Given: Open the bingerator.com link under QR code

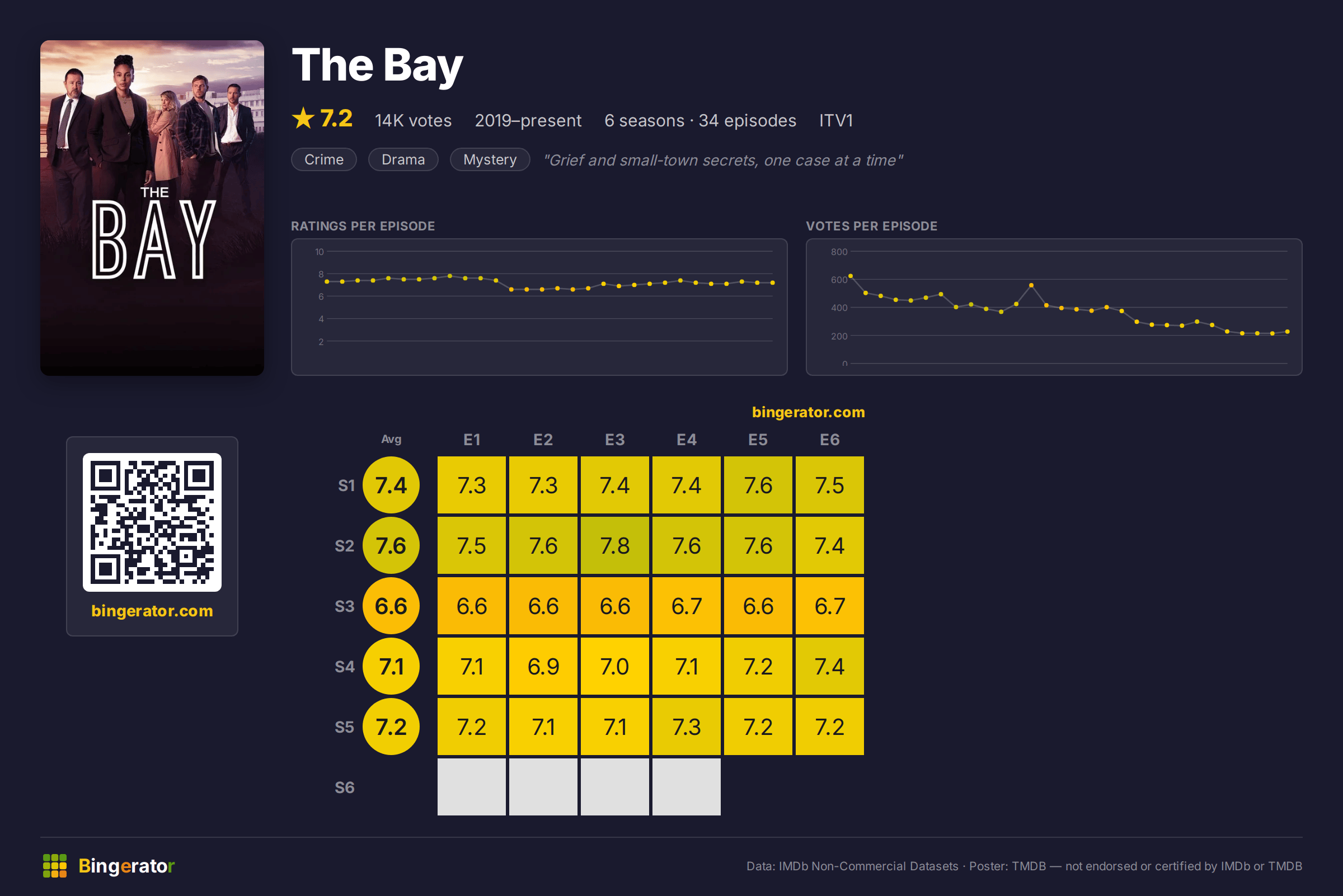Looking at the screenshot, I should click(152, 611).
